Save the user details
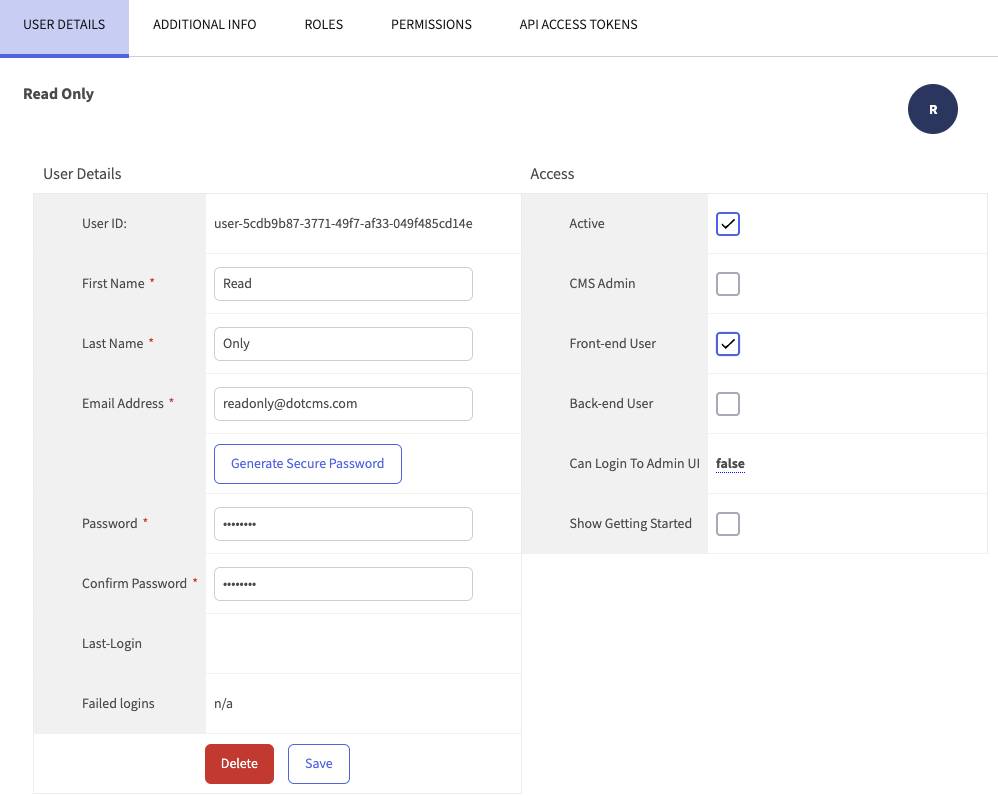This screenshot has height=796, width=998. pos(318,764)
